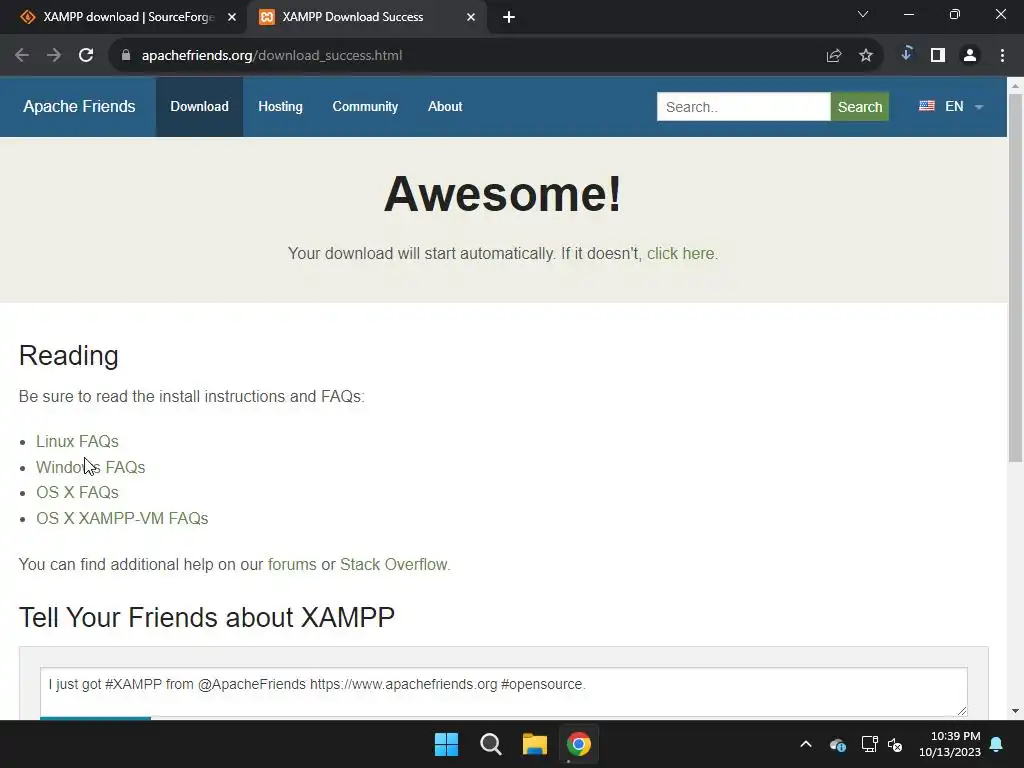
Task: Expand the EN language dropdown
Action: tap(951, 106)
